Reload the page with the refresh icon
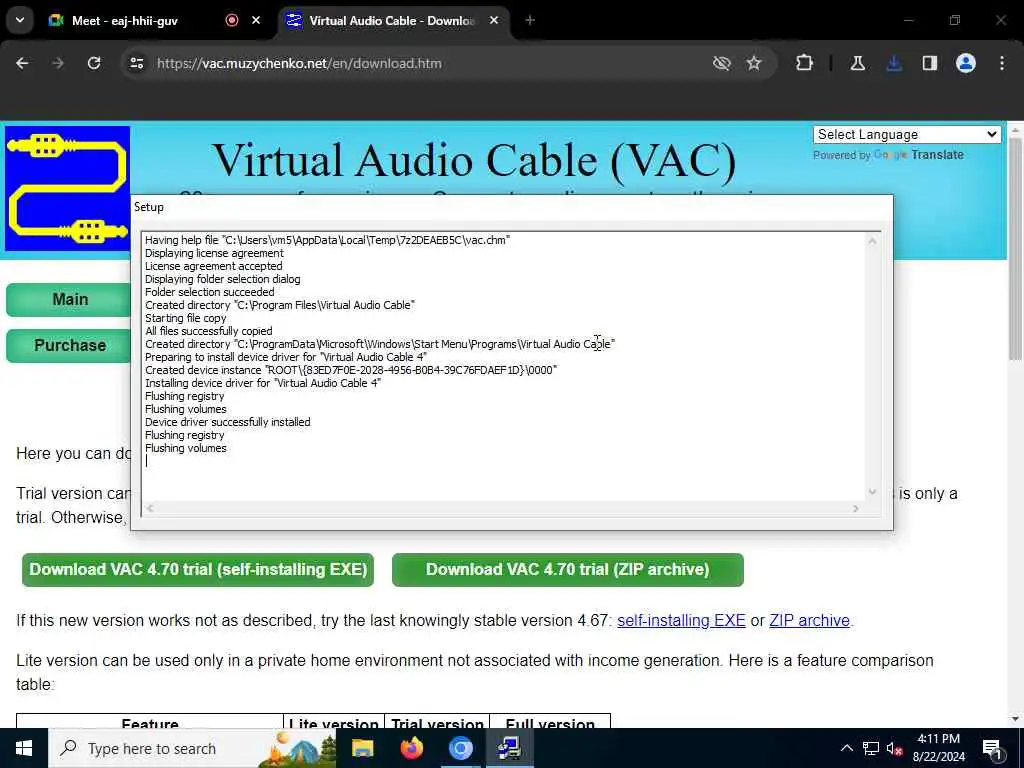This screenshot has height=768, width=1024. [x=94, y=63]
